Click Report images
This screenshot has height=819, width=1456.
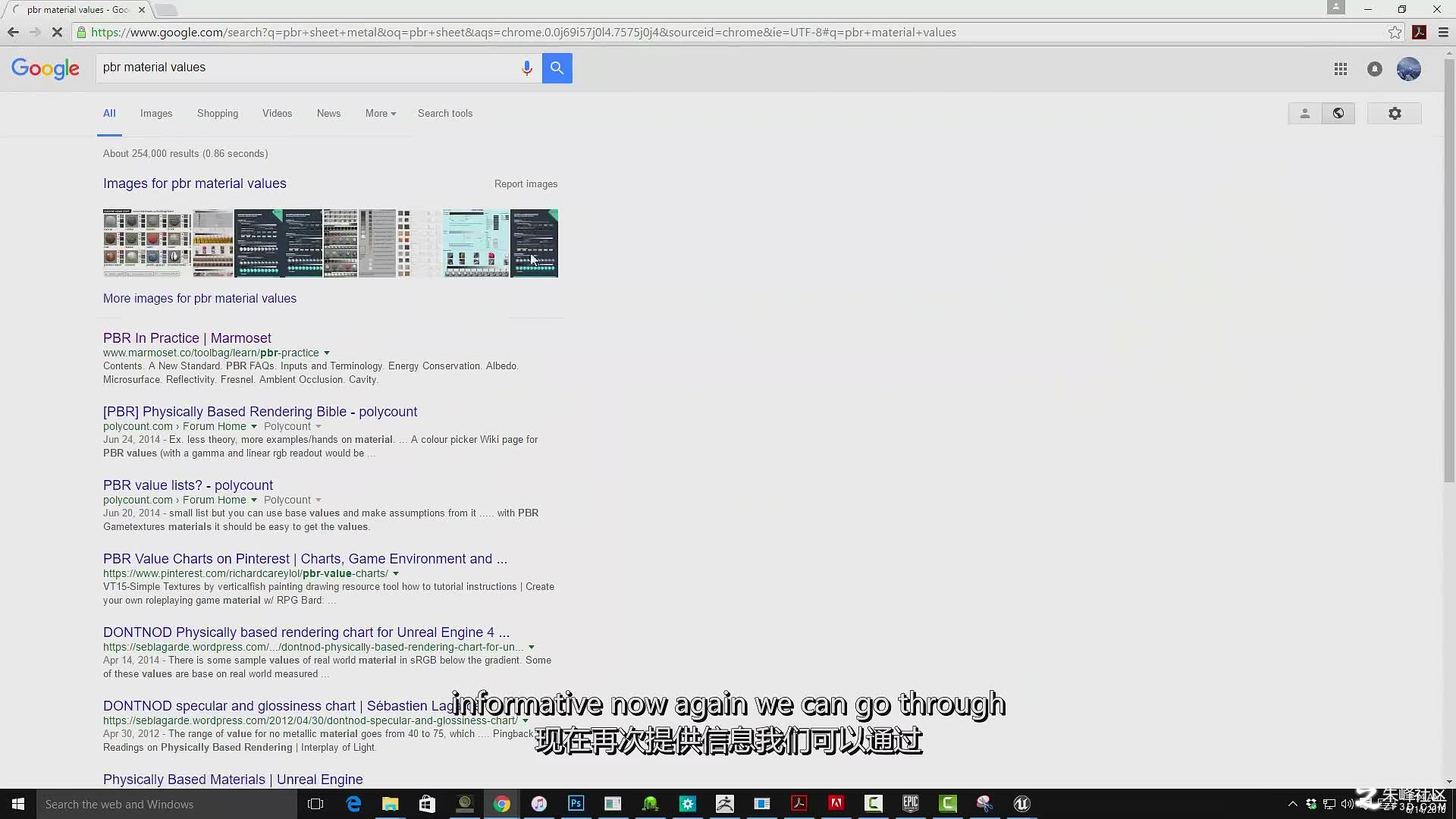click(x=526, y=184)
